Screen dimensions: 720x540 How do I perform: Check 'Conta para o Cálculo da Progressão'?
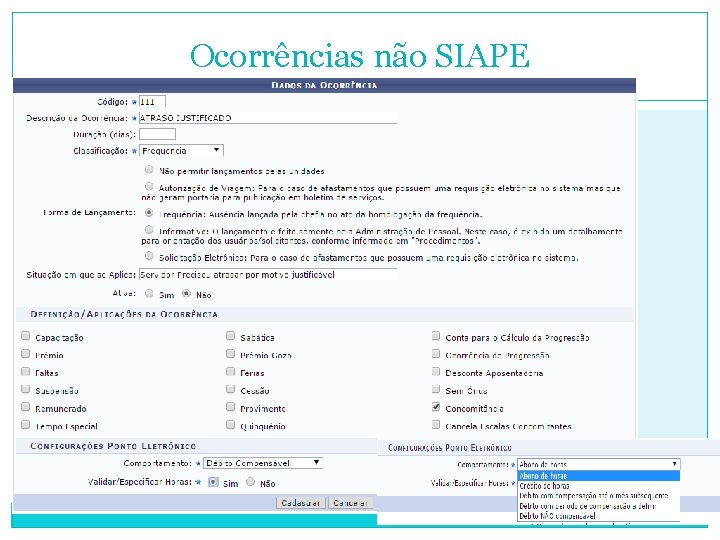tap(436, 336)
